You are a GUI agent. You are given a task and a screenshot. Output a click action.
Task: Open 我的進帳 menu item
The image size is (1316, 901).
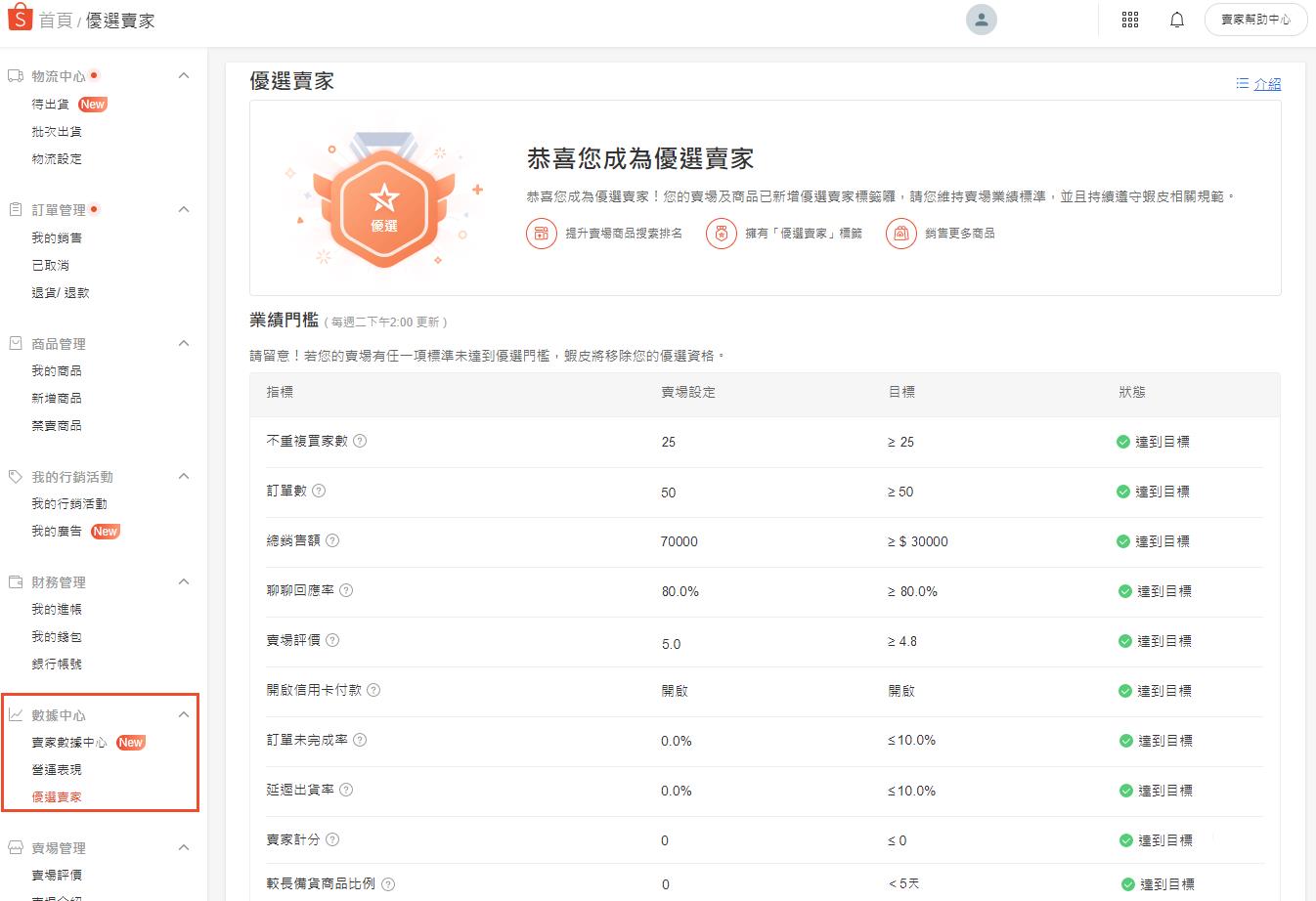57,610
